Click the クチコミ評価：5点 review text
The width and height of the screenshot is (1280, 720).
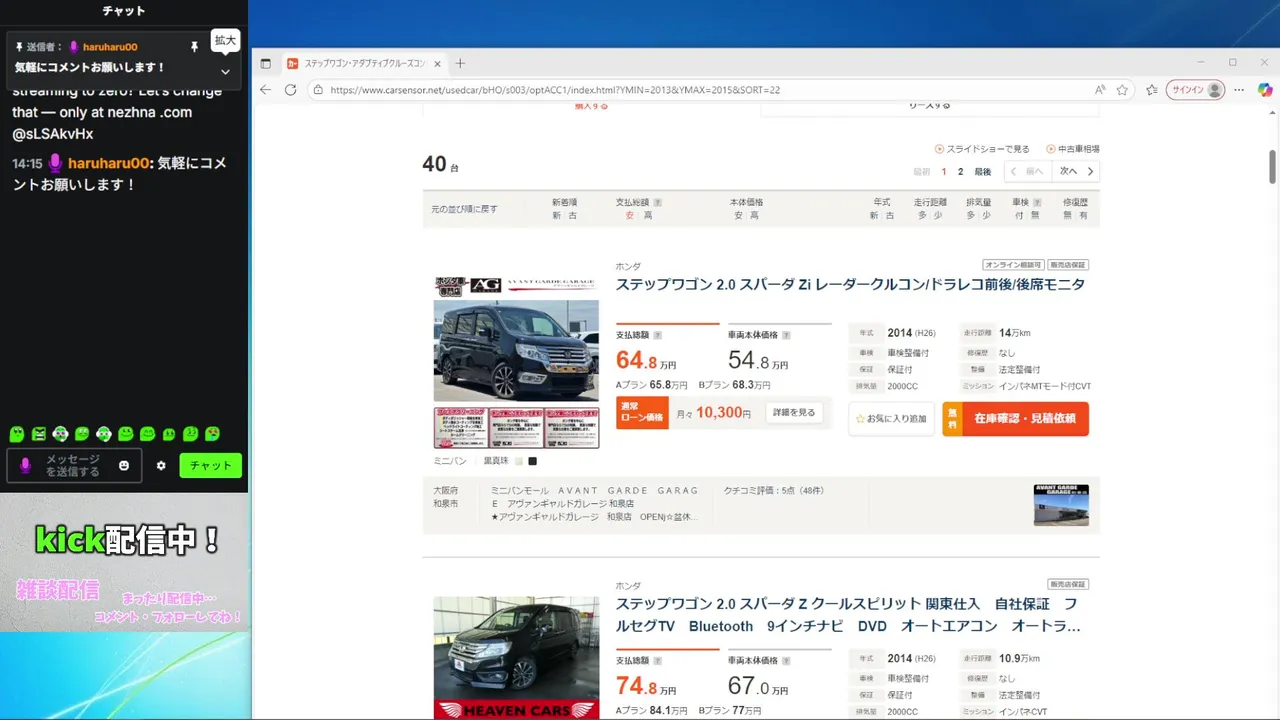click(774, 491)
